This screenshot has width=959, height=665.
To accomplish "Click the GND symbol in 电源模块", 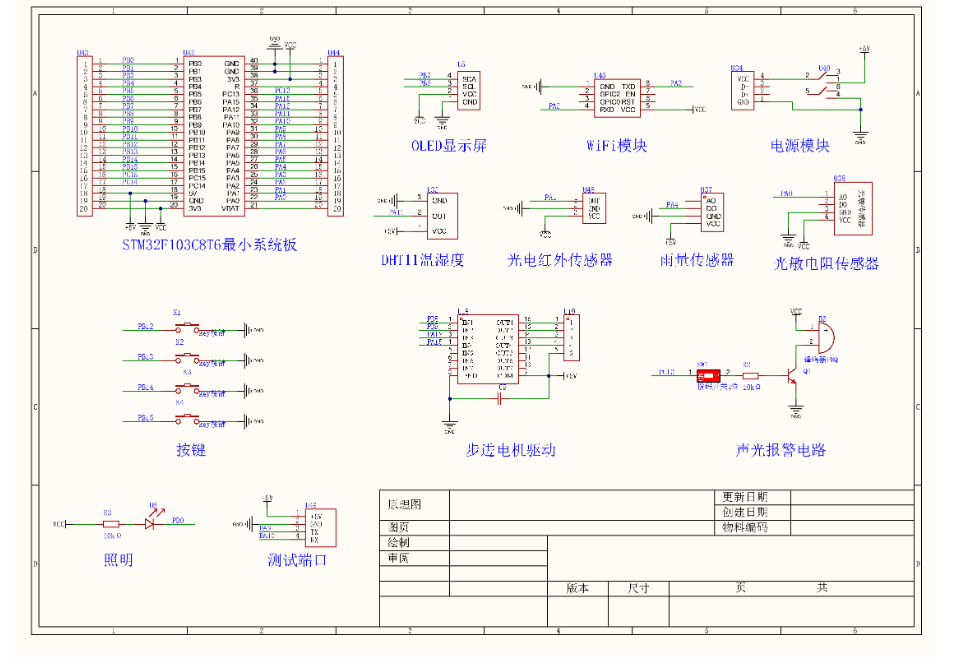I will [860, 138].
